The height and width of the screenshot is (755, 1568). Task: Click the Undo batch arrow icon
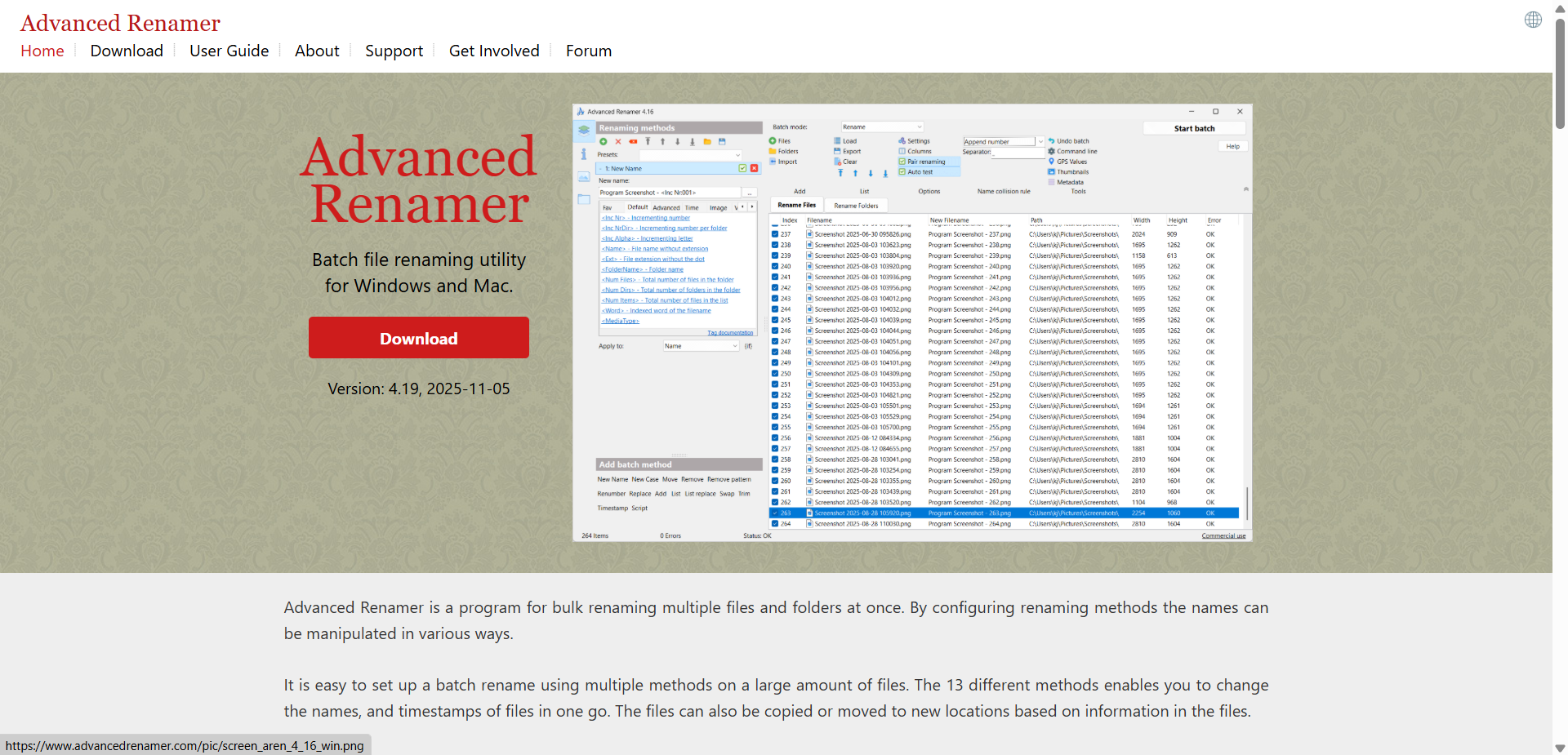tap(1052, 141)
